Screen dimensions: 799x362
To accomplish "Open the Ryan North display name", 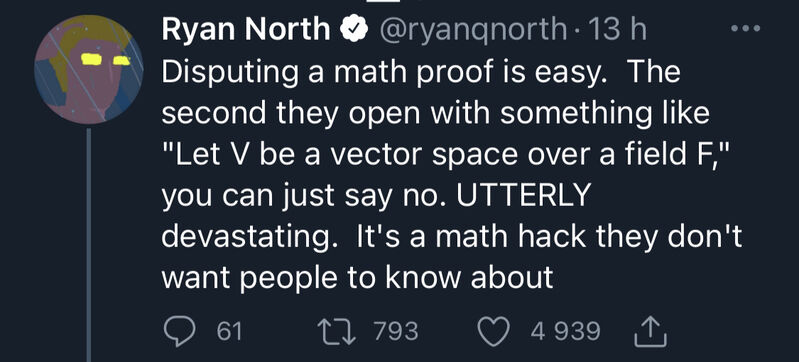I will 246,30.
